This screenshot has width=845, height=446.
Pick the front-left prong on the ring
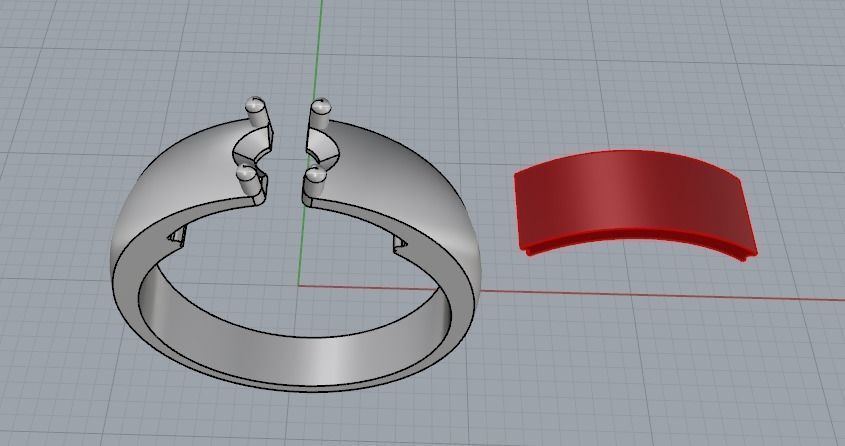click(247, 180)
